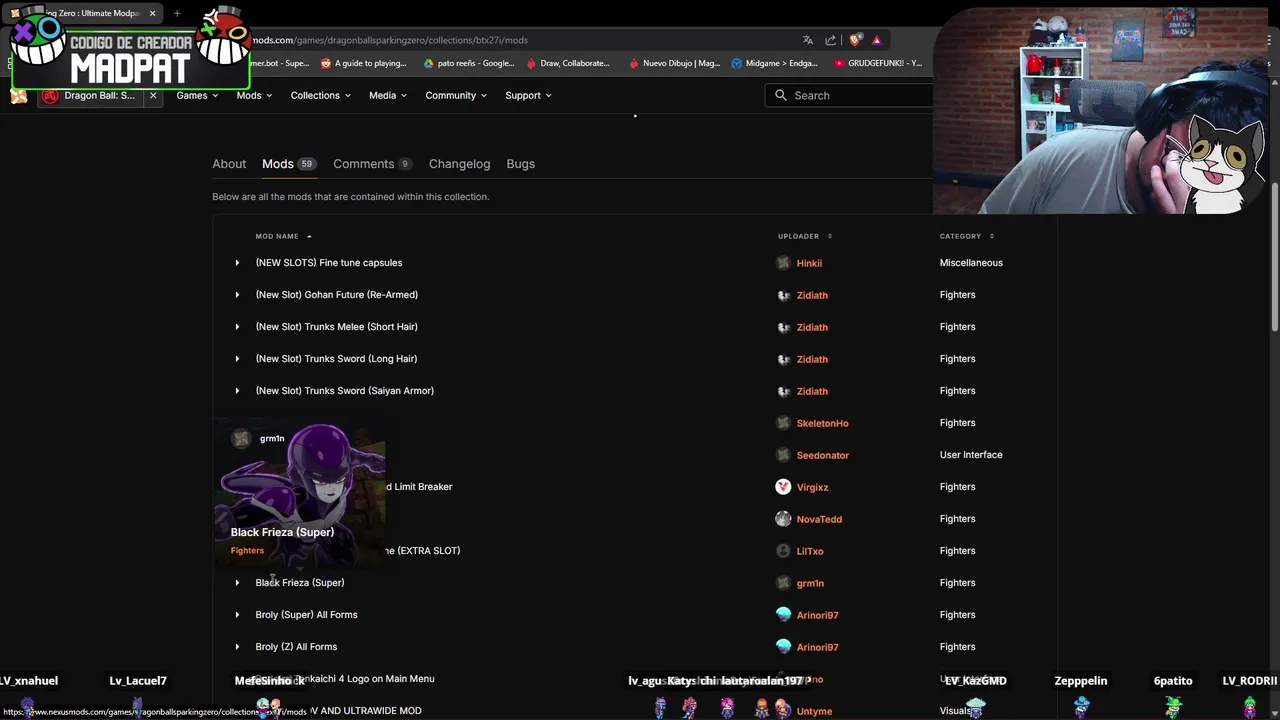
Task: Click grm1n avatar in Uploader column
Action: (x=783, y=583)
